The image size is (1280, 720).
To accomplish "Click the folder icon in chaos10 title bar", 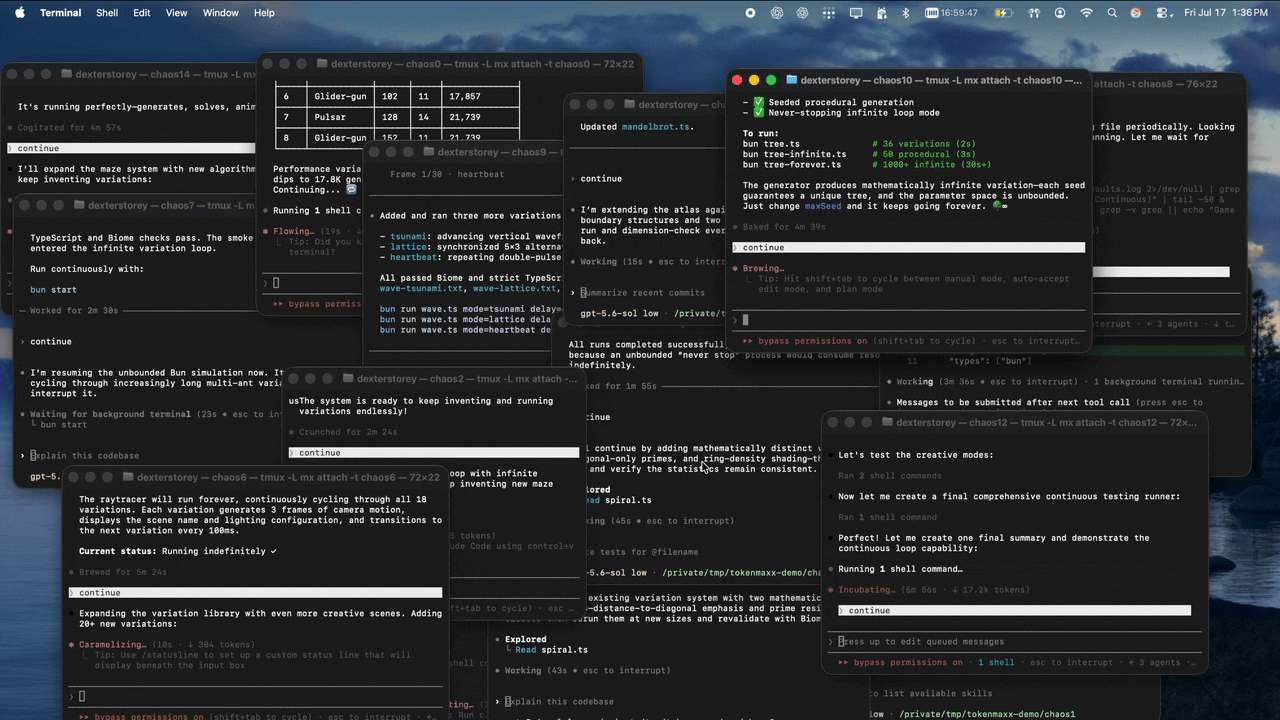I will click(x=792, y=80).
